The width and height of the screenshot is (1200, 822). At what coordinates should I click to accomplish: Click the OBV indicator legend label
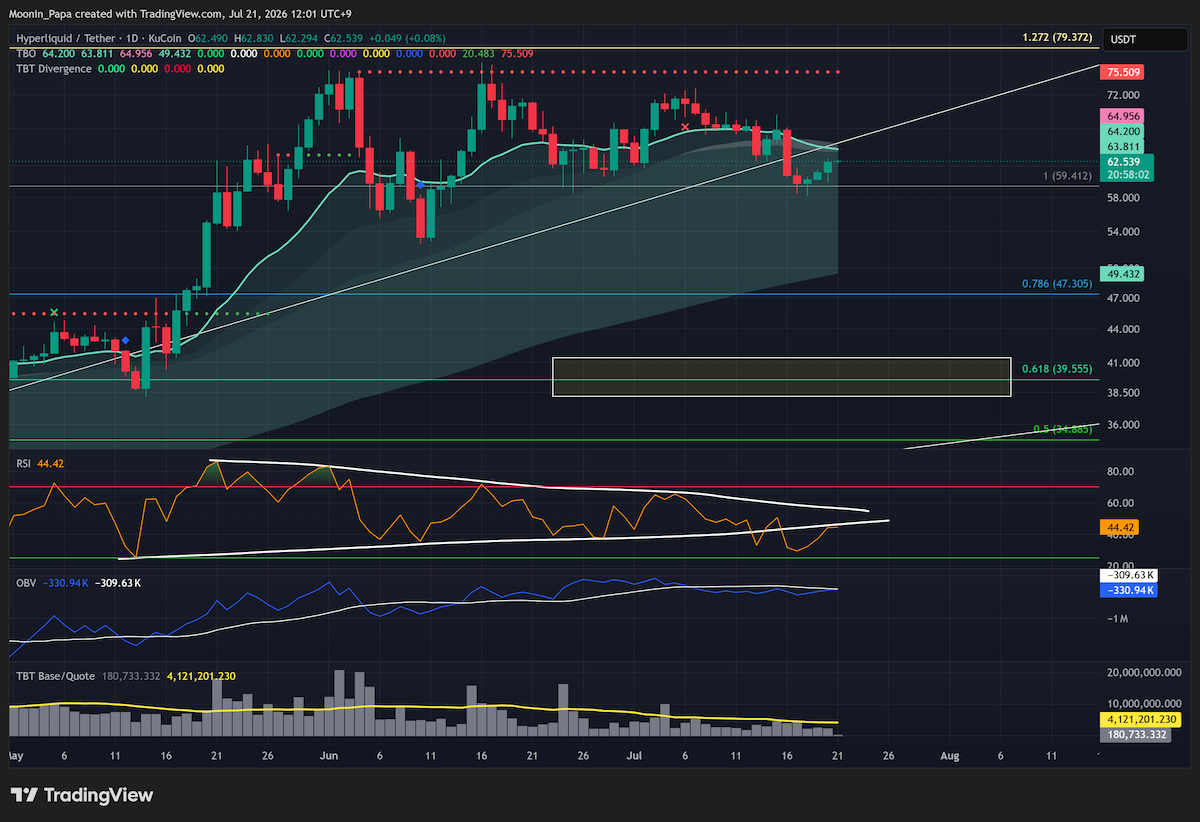[26, 582]
